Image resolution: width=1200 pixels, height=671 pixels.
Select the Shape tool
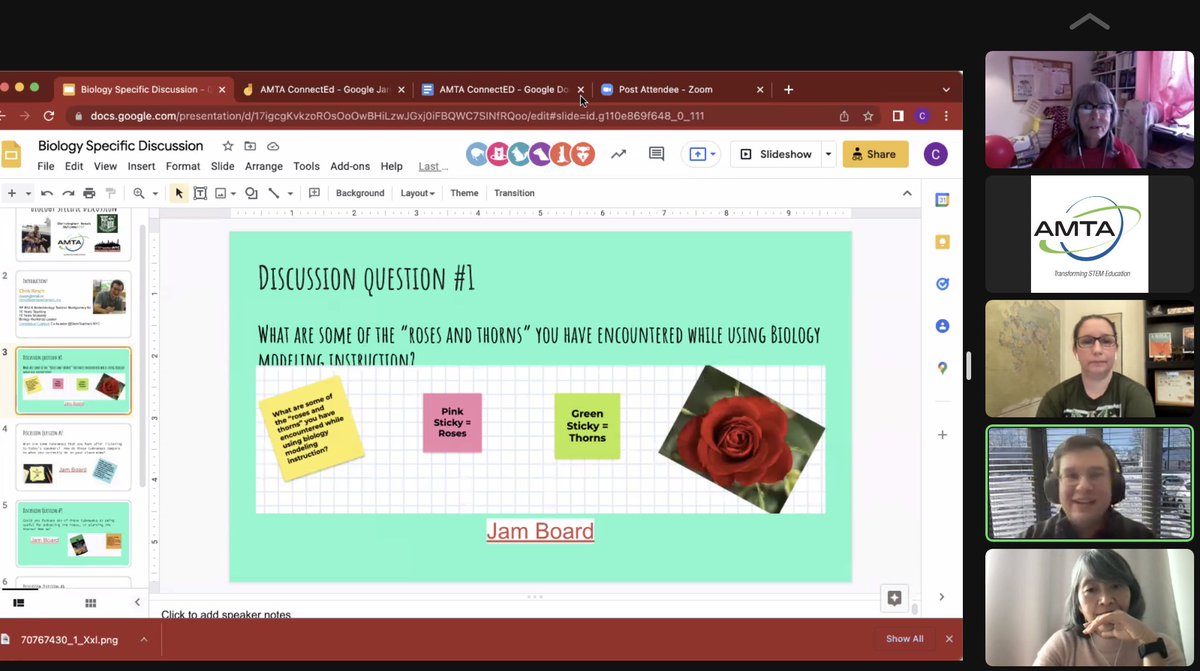(251, 192)
